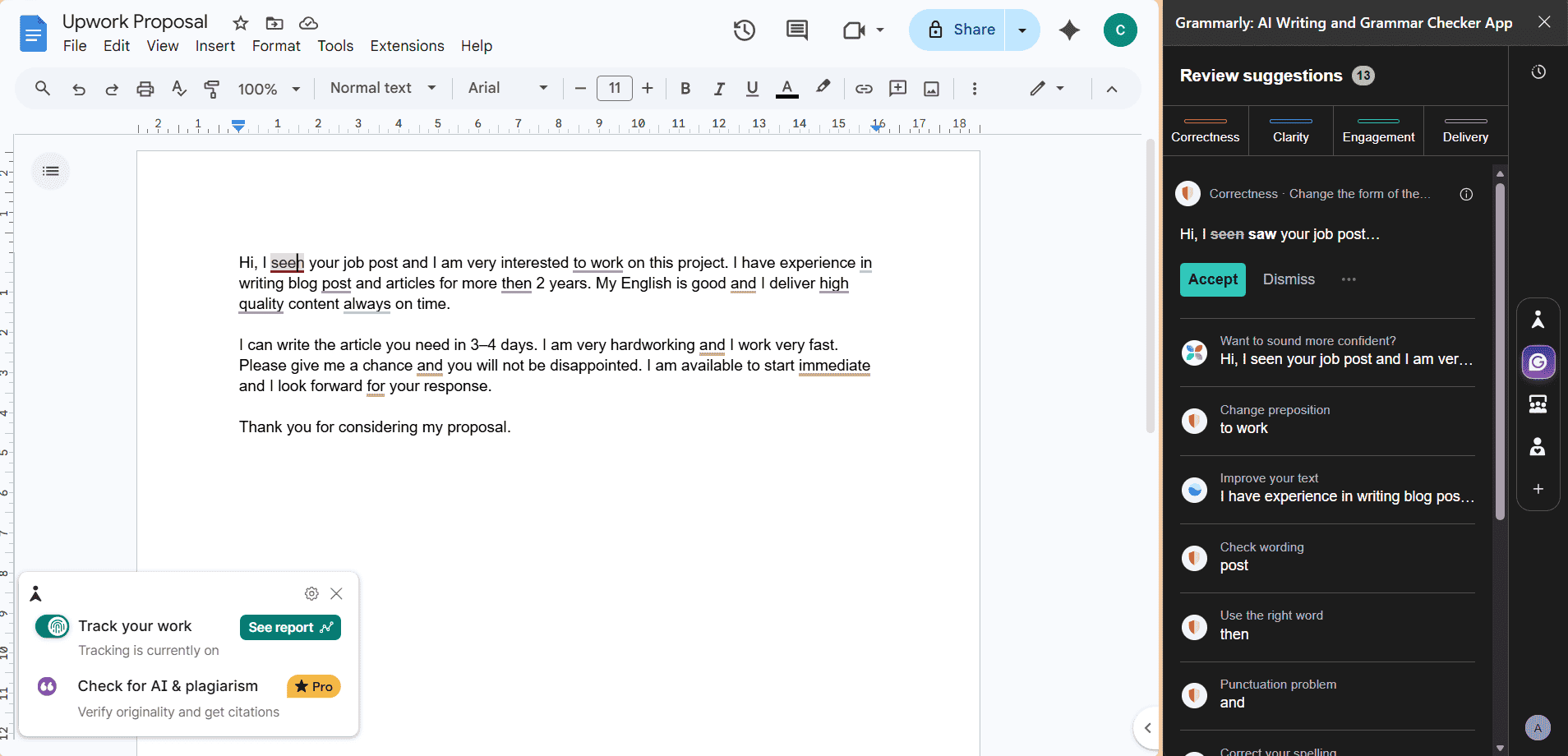The width and height of the screenshot is (1568, 756).
Task: Run spelling and grammar check icon
Action: (x=179, y=88)
